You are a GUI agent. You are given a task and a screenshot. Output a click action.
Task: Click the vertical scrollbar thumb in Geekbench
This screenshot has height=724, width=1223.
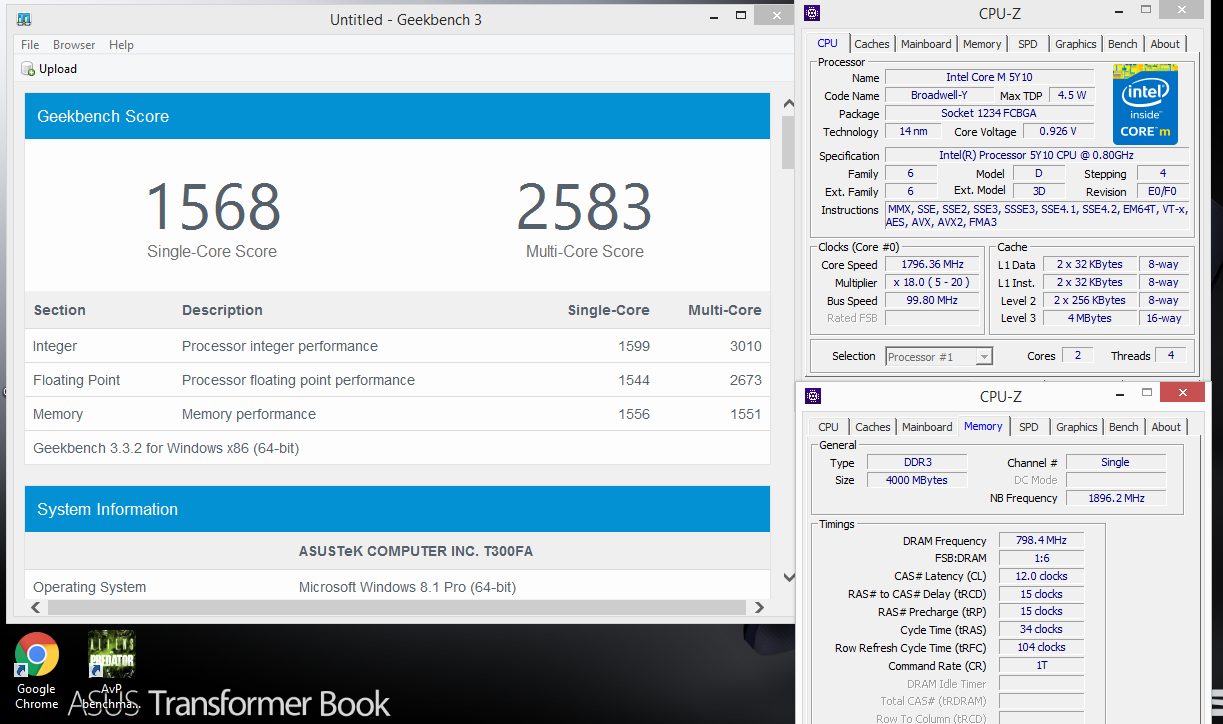tap(788, 142)
